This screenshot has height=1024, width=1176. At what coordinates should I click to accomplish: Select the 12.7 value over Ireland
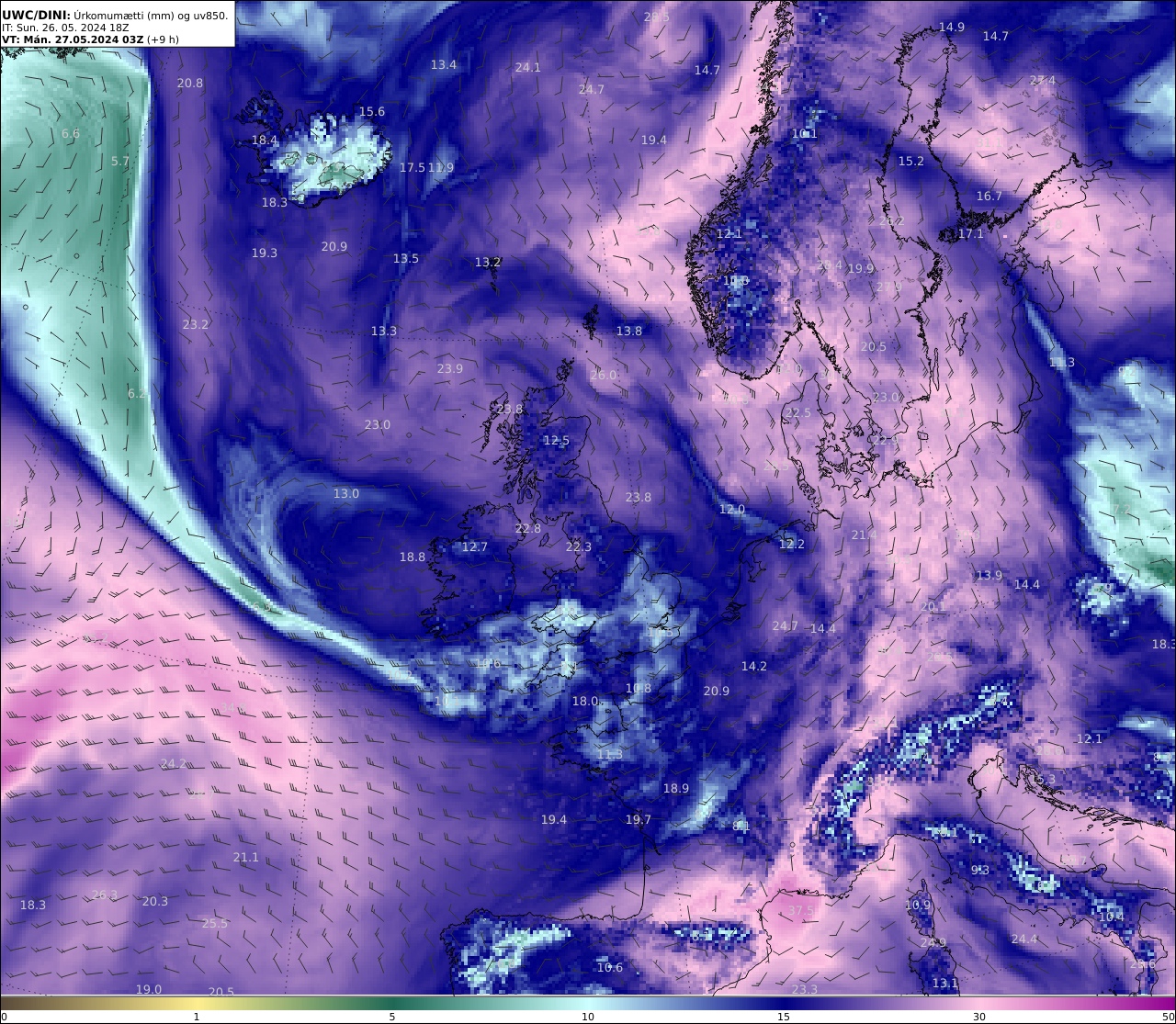pos(475,547)
